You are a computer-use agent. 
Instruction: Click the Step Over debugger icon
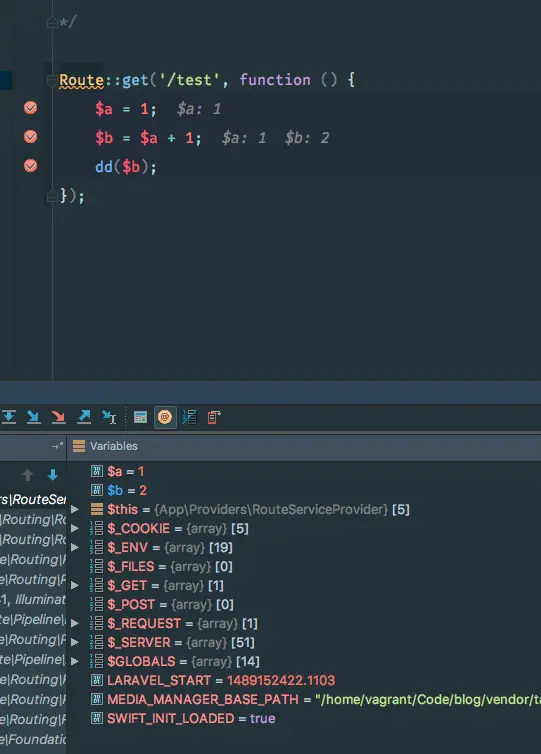9,417
